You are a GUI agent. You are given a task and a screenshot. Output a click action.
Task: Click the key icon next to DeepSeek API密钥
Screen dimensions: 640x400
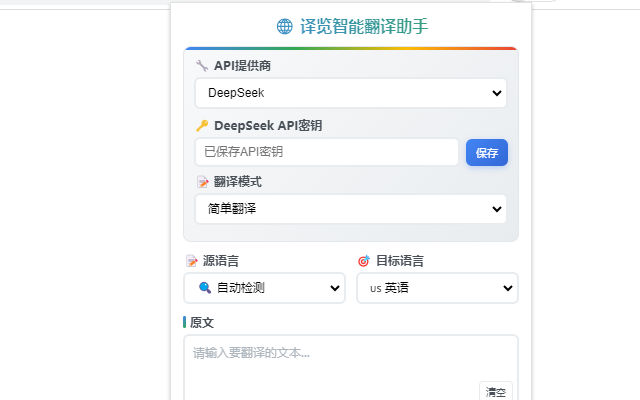click(x=202, y=126)
